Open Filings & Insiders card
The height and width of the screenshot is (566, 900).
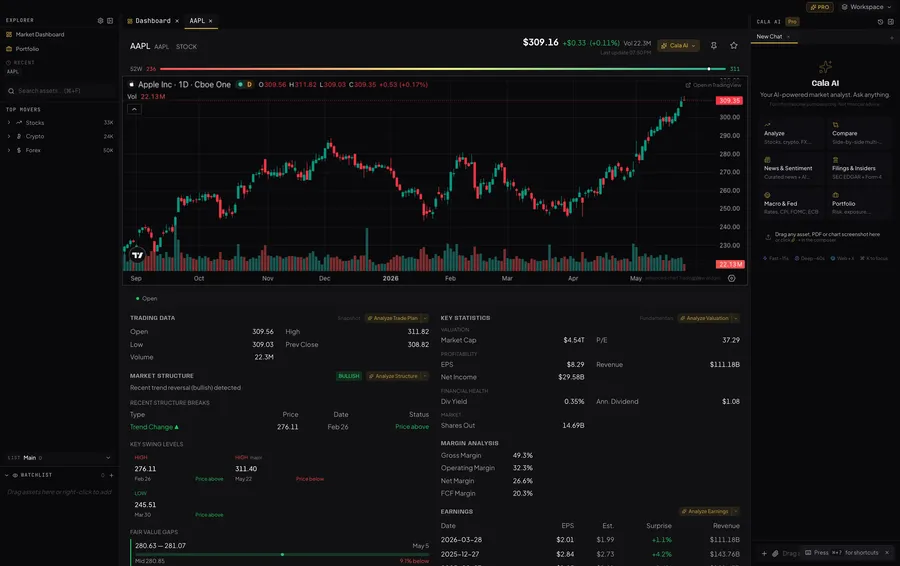pyautogui.click(x=859, y=168)
